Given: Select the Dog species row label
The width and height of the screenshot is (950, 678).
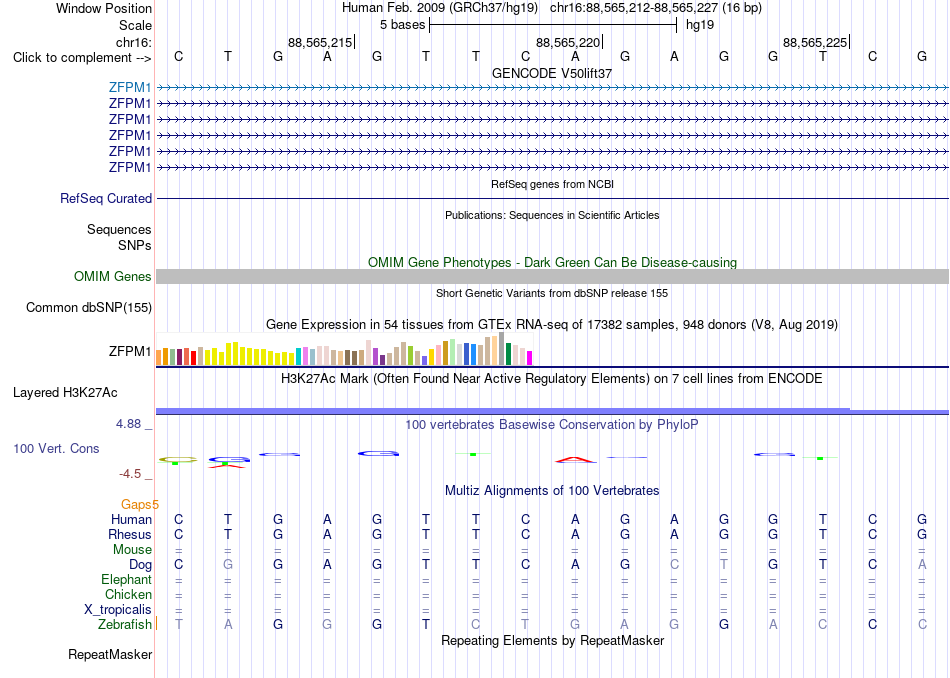Looking at the screenshot, I should click(140, 565).
